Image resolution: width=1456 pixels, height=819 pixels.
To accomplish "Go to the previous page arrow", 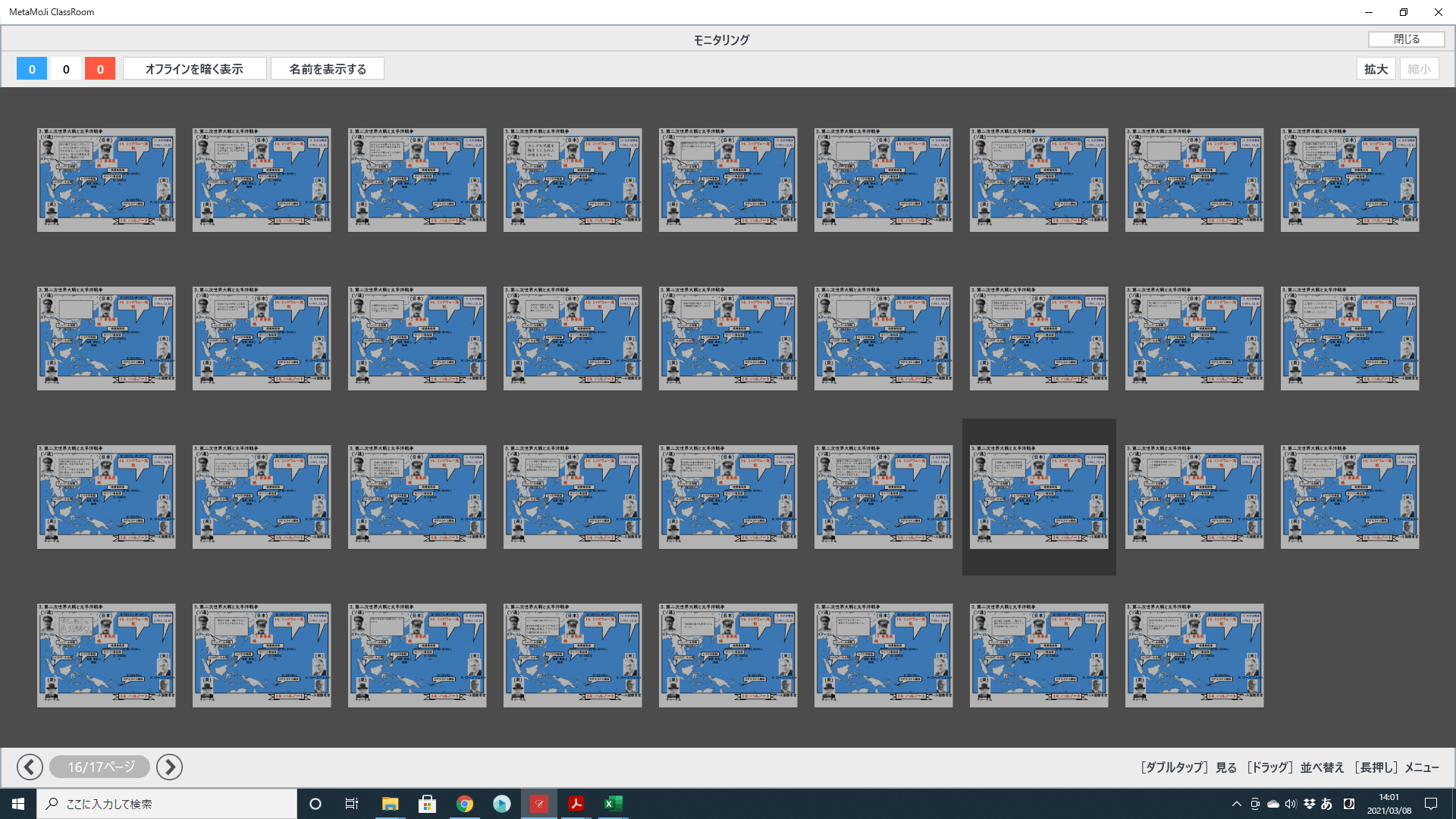I will pyautogui.click(x=30, y=767).
